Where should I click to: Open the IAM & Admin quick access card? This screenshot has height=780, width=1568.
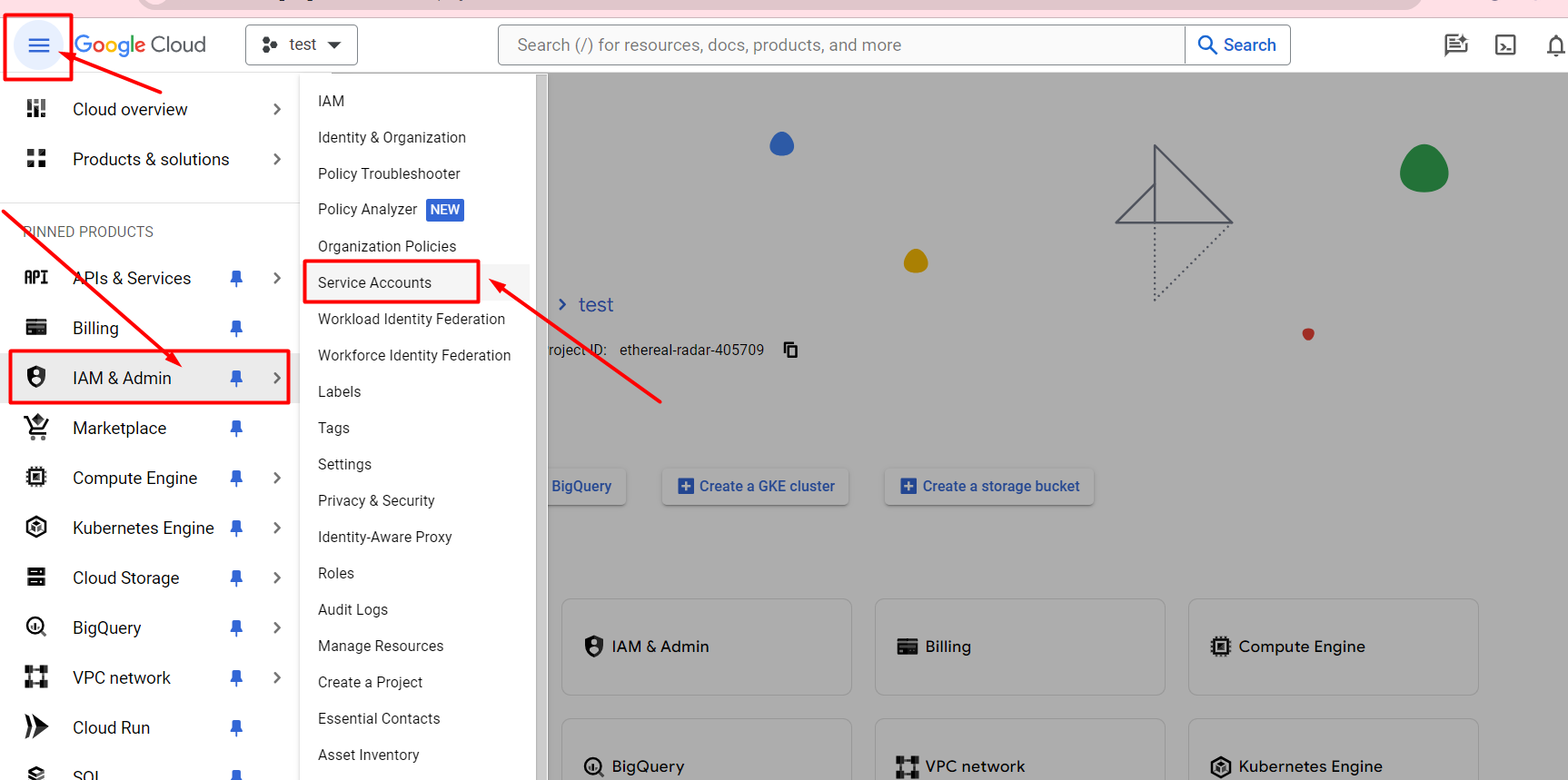[707, 647]
